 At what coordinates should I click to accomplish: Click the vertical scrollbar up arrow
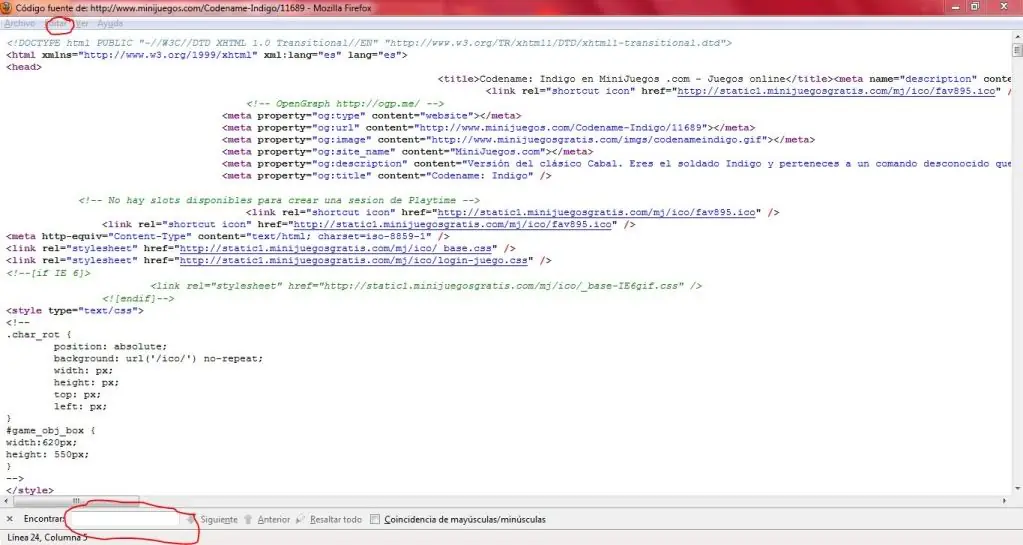(x=1017, y=37)
